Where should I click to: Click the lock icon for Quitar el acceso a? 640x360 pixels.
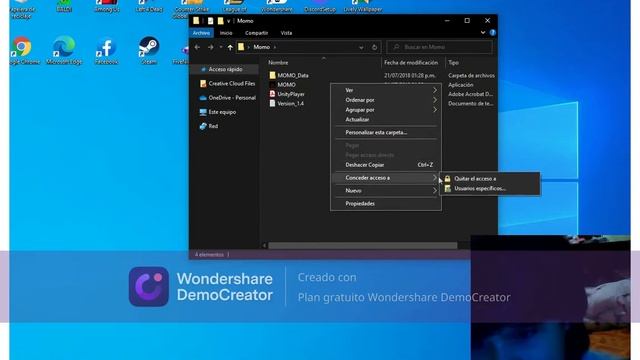[447, 179]
